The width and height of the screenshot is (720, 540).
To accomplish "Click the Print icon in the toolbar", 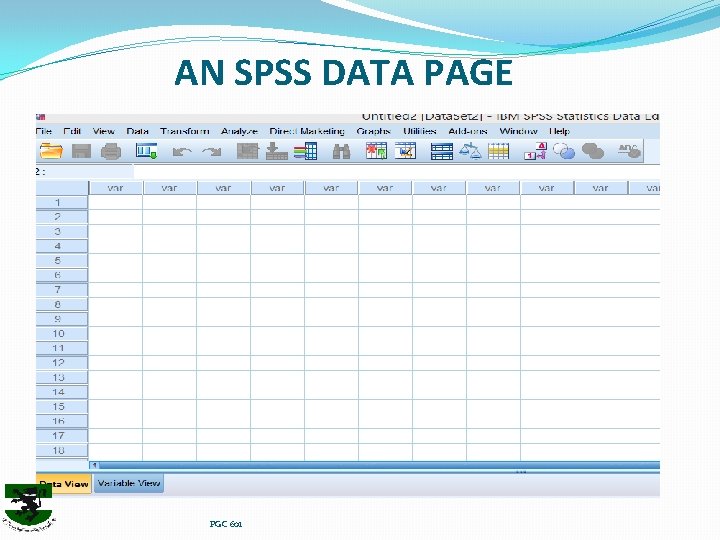I will (x=111, y=151).
